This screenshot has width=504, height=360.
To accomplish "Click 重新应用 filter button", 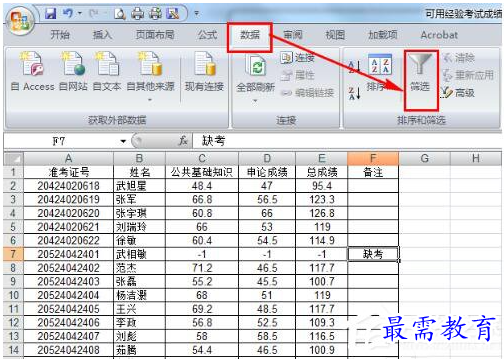I will coord(469,75).
